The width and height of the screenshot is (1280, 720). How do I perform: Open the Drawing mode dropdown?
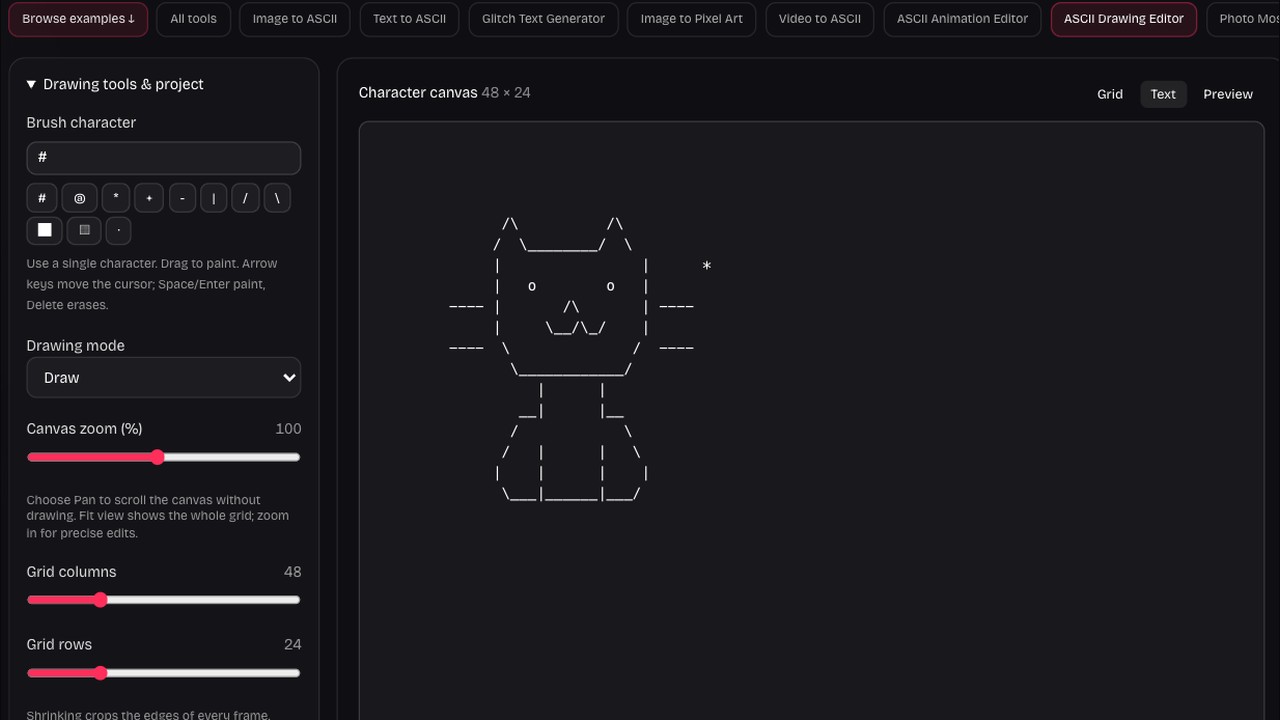(x=163, y=377)
